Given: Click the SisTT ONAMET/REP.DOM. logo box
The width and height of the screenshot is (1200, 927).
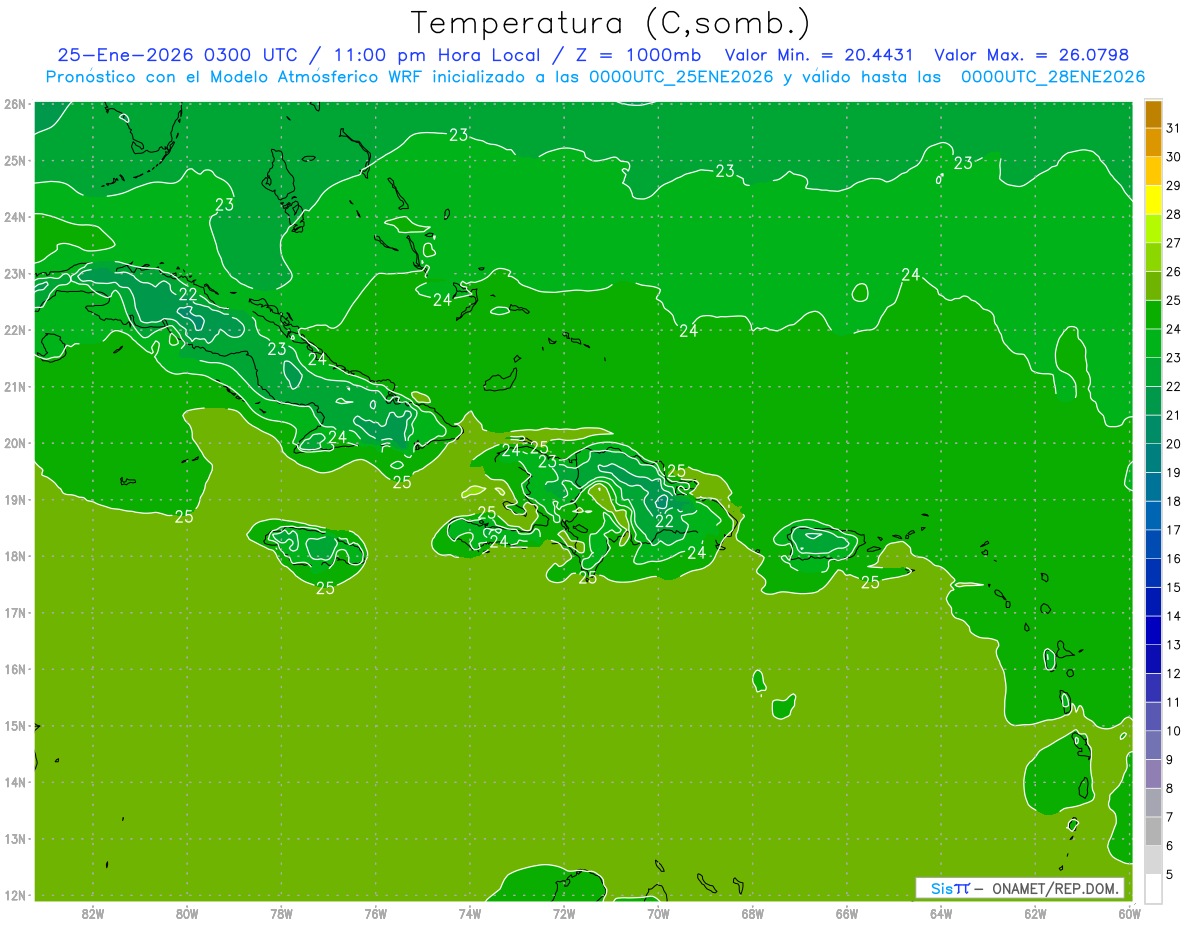Looking at the screenshot, I should pos(1020,888).
